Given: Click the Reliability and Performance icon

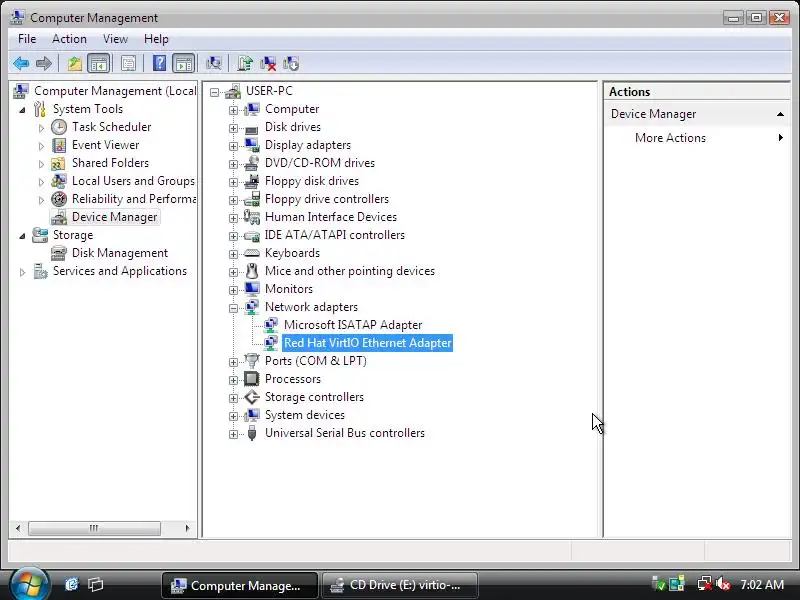Looking at the screenshot, I should 59,199.
